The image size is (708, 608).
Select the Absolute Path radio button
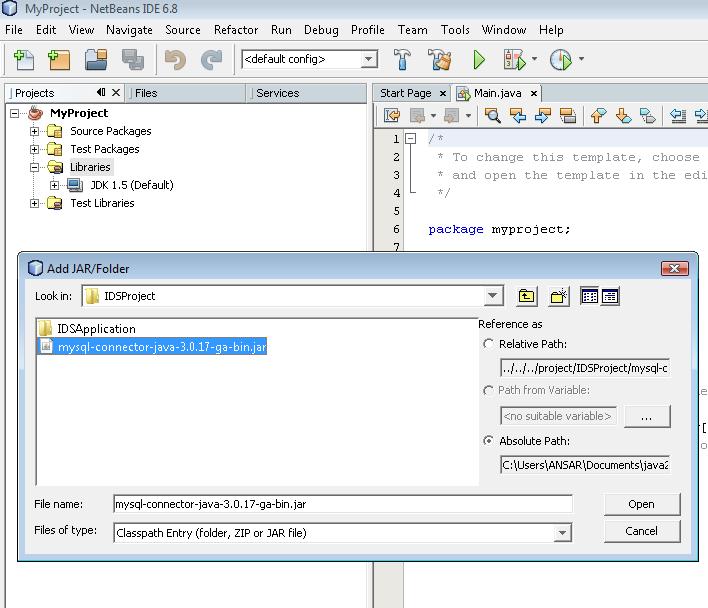click(488, 441)
